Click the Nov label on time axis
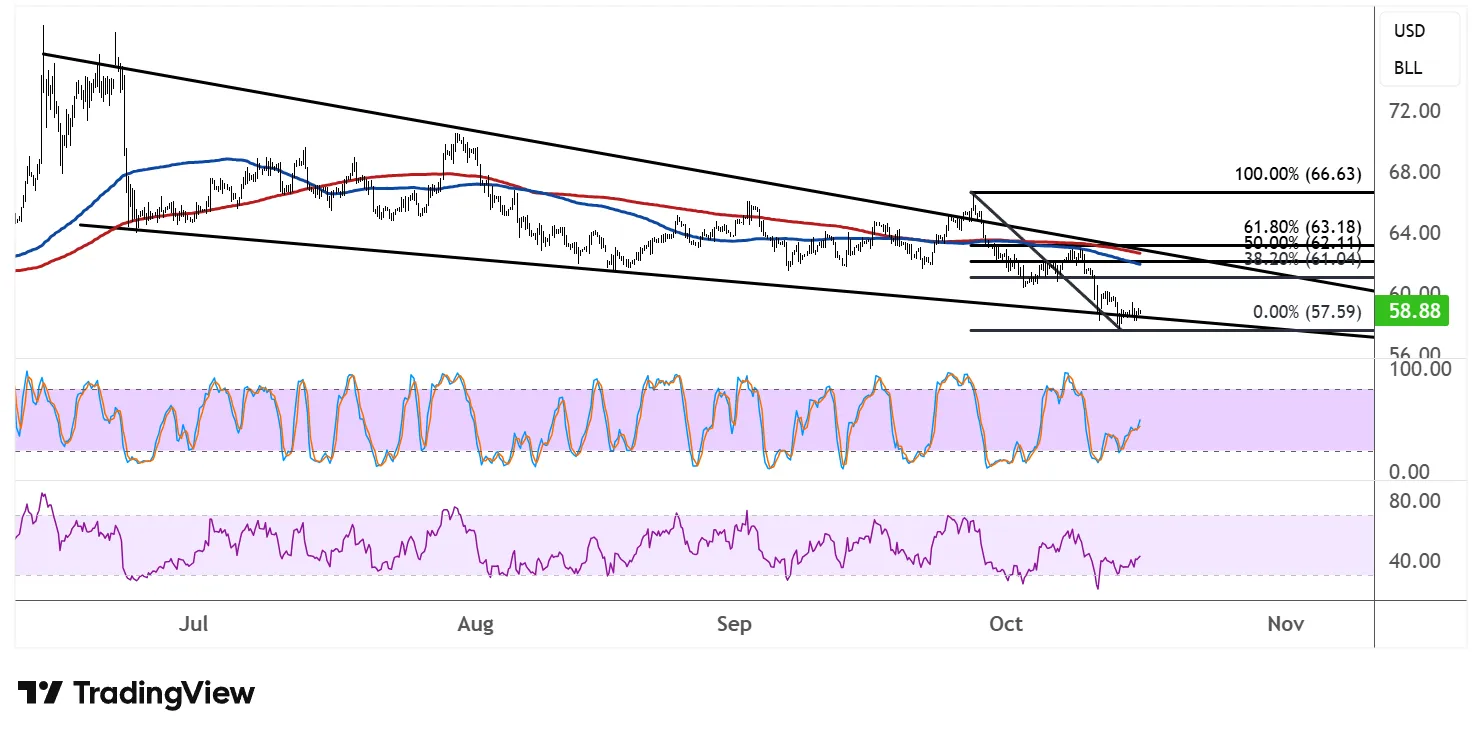 [x=1285, y=624]
